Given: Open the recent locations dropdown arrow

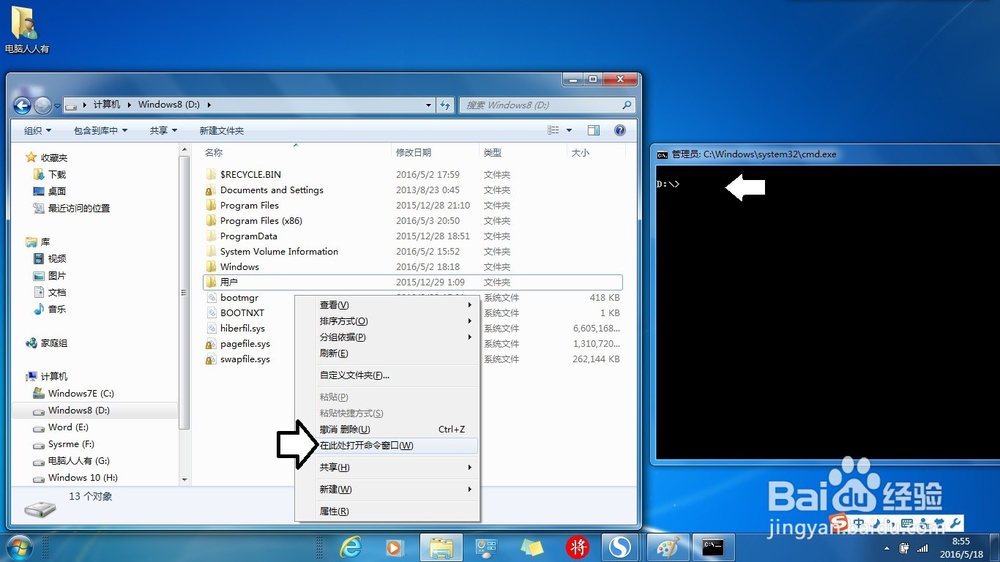Looking at the screenshot, I should (x=57, y=105).
